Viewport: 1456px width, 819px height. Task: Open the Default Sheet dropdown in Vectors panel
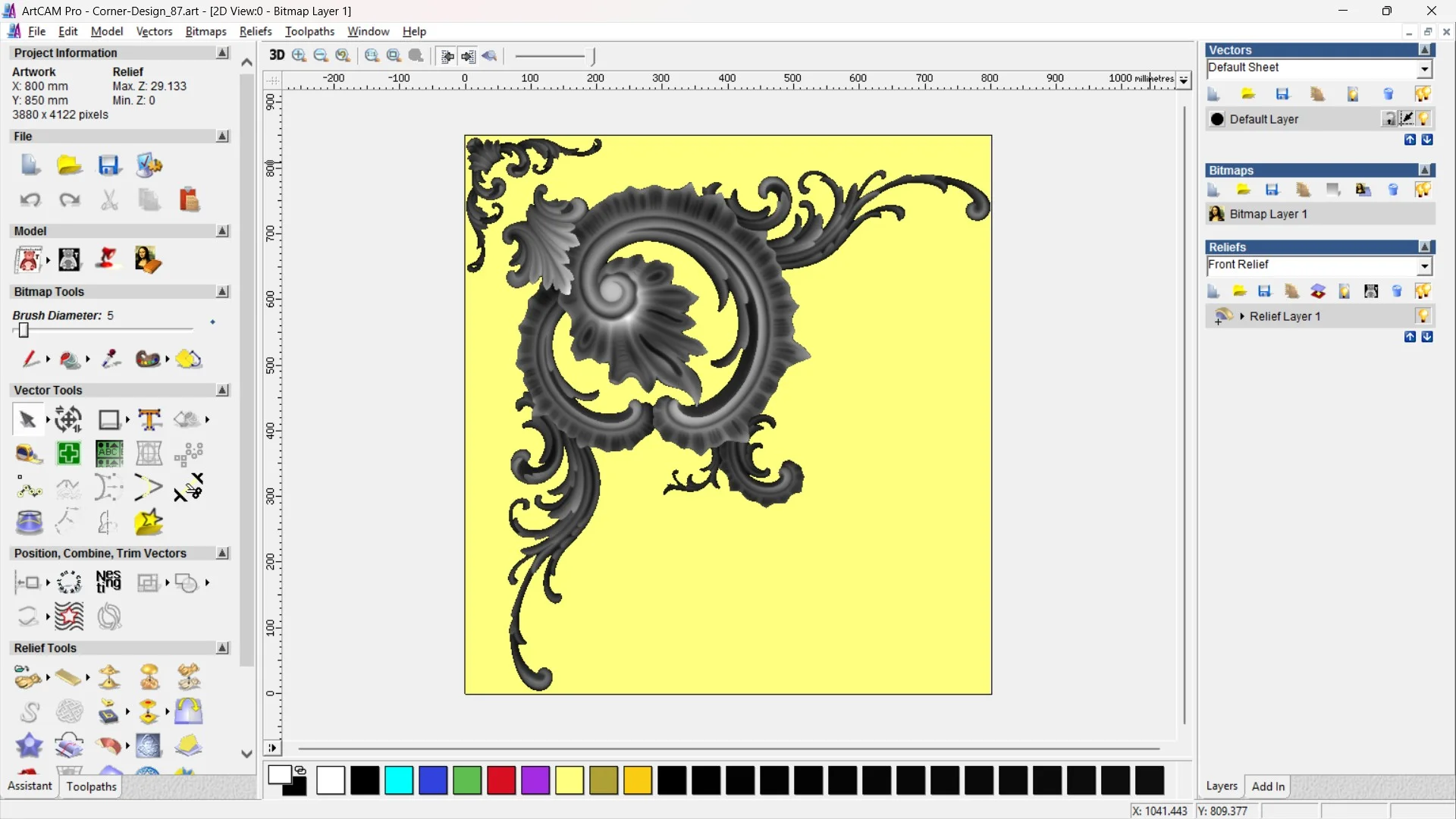[x=1425, y=67]
